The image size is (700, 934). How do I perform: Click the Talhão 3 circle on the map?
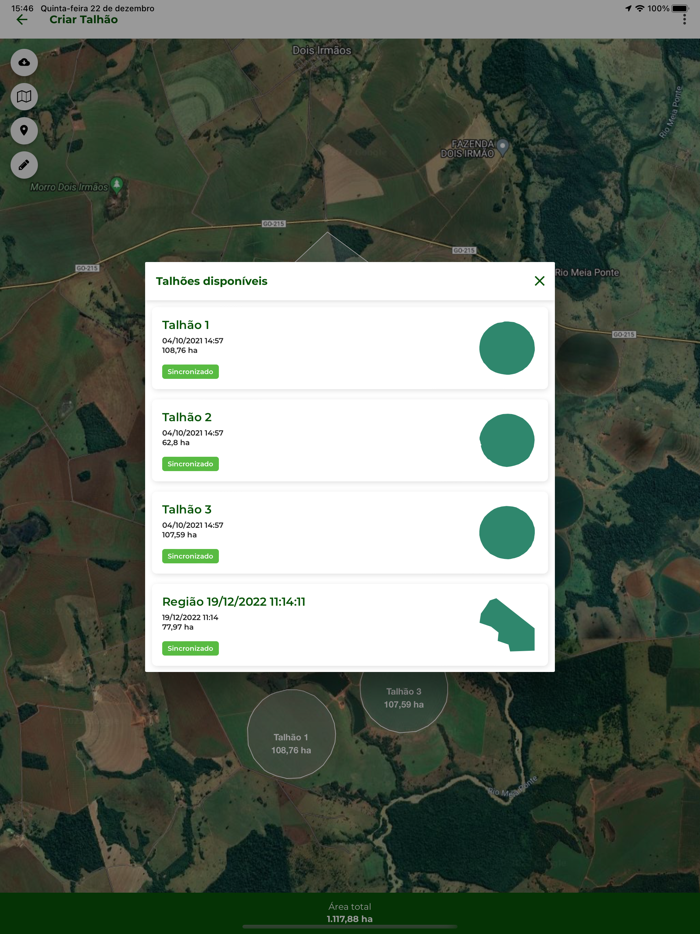(x=404, y=702)
